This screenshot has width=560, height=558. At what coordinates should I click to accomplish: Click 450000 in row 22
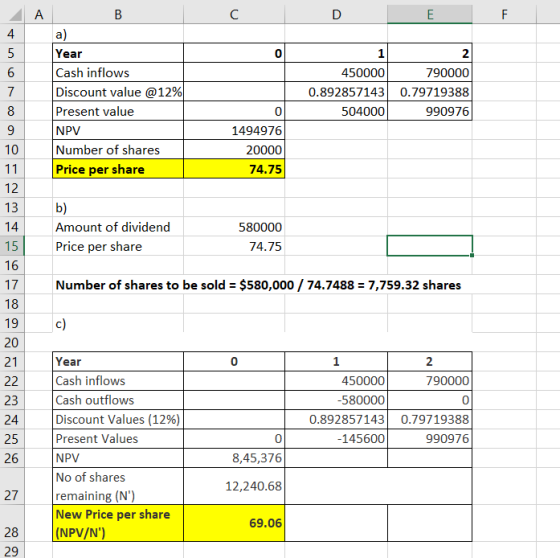336,381
